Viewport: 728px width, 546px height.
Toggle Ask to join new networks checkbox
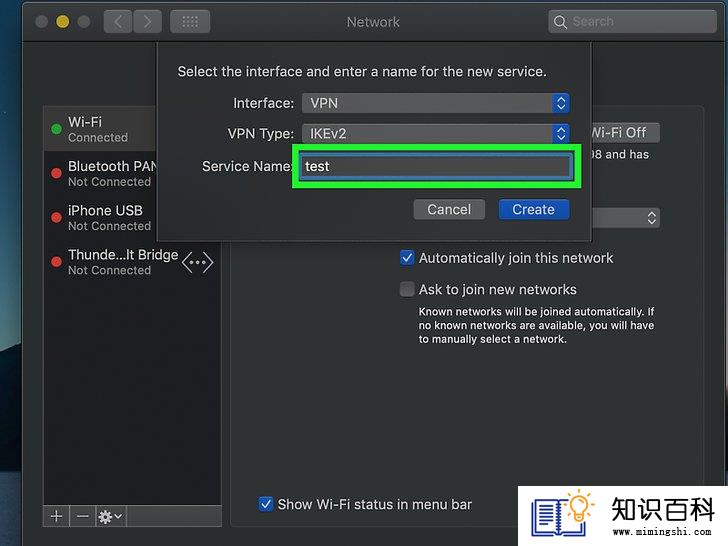(x=407, y=289)
